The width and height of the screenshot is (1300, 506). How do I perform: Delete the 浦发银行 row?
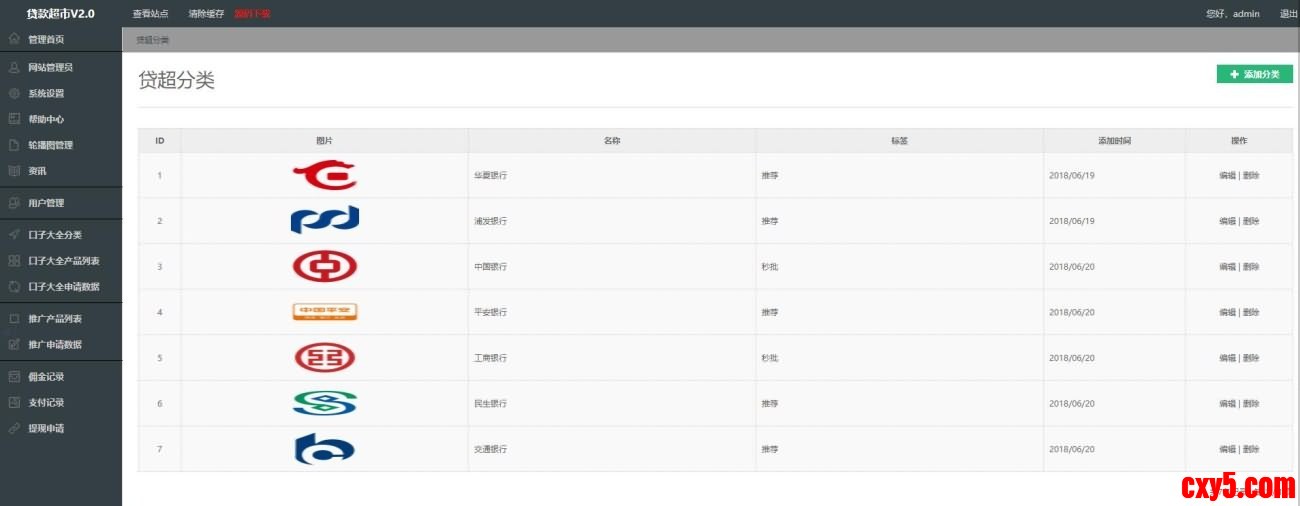pyautogui.click(x=1251, y=221)
